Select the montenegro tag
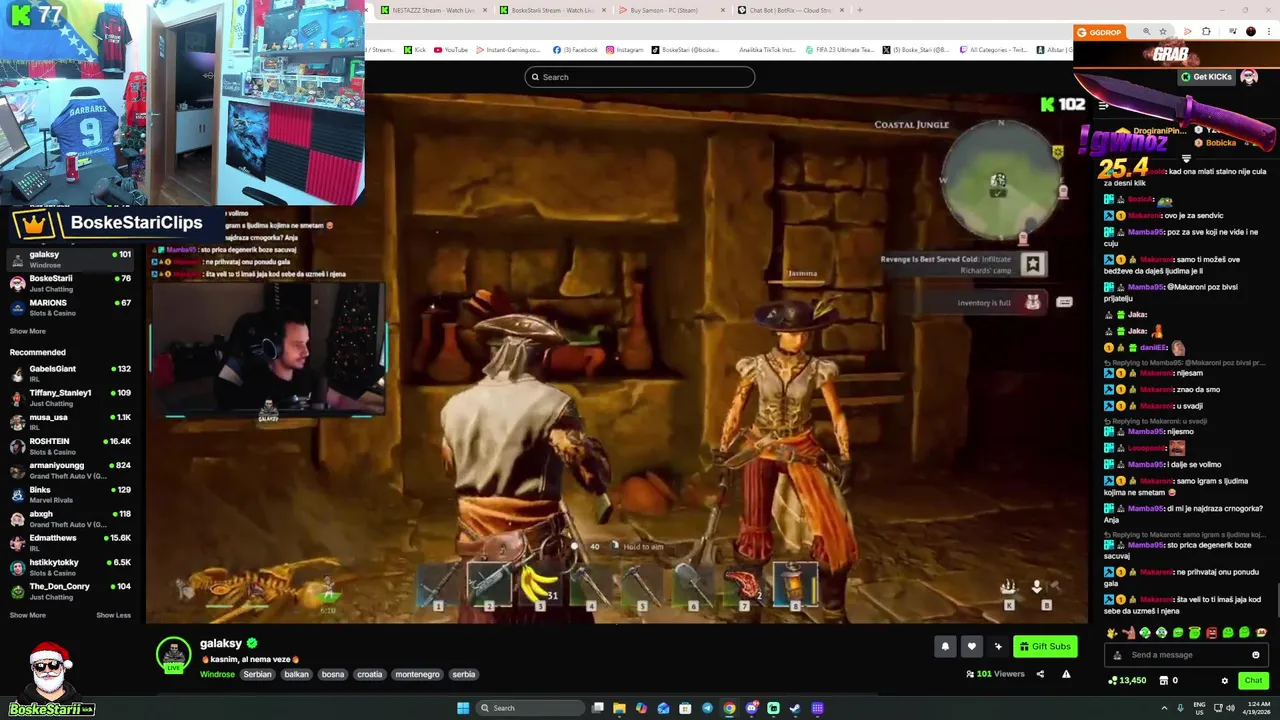Image resolution: width=1280 pixels, height=720 pixels. (x=417, y=674)
